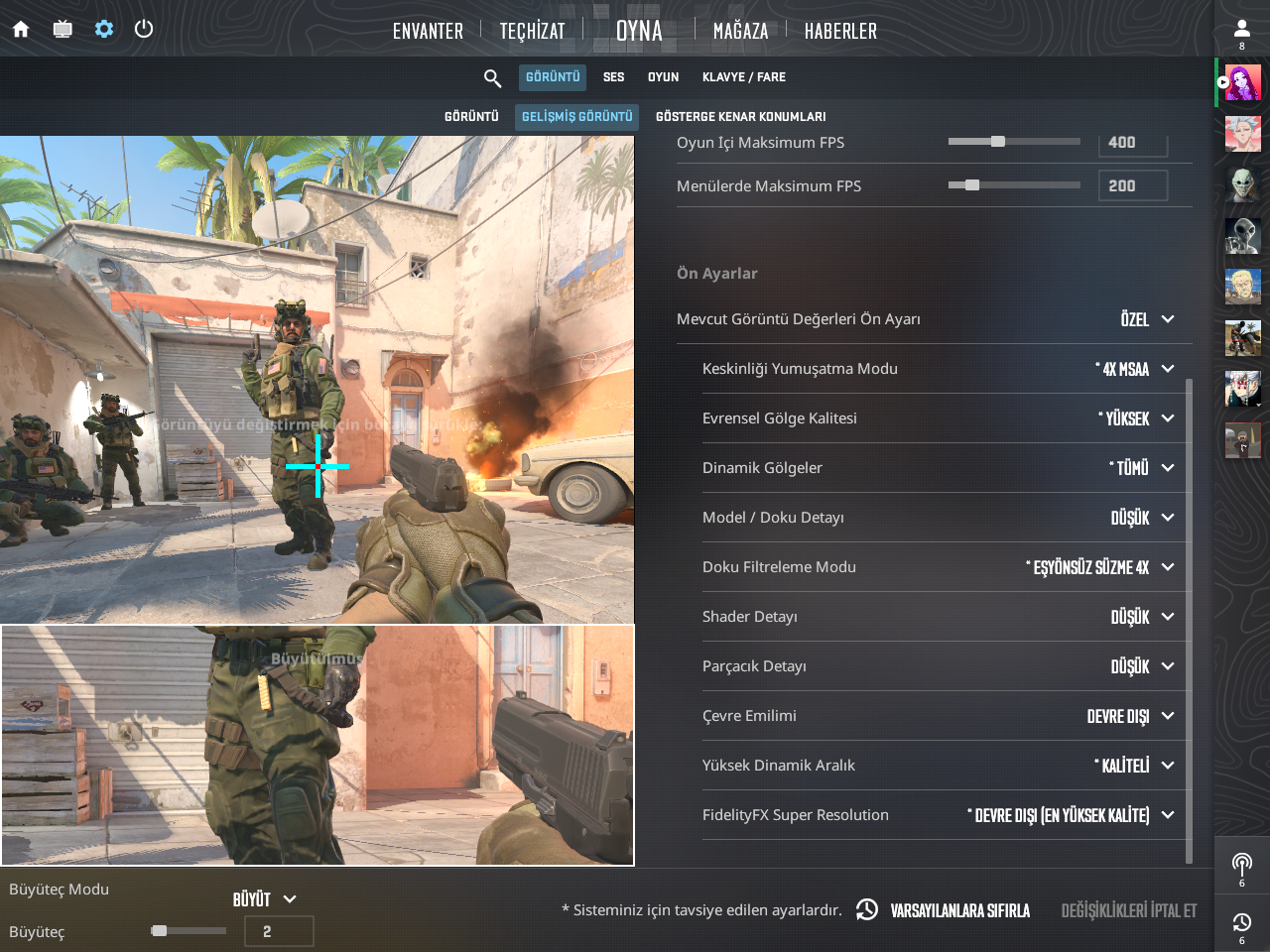The image size is (1270, 952).
Task: Select the grey alien avatar
Action: click(x=1242, y=236)
